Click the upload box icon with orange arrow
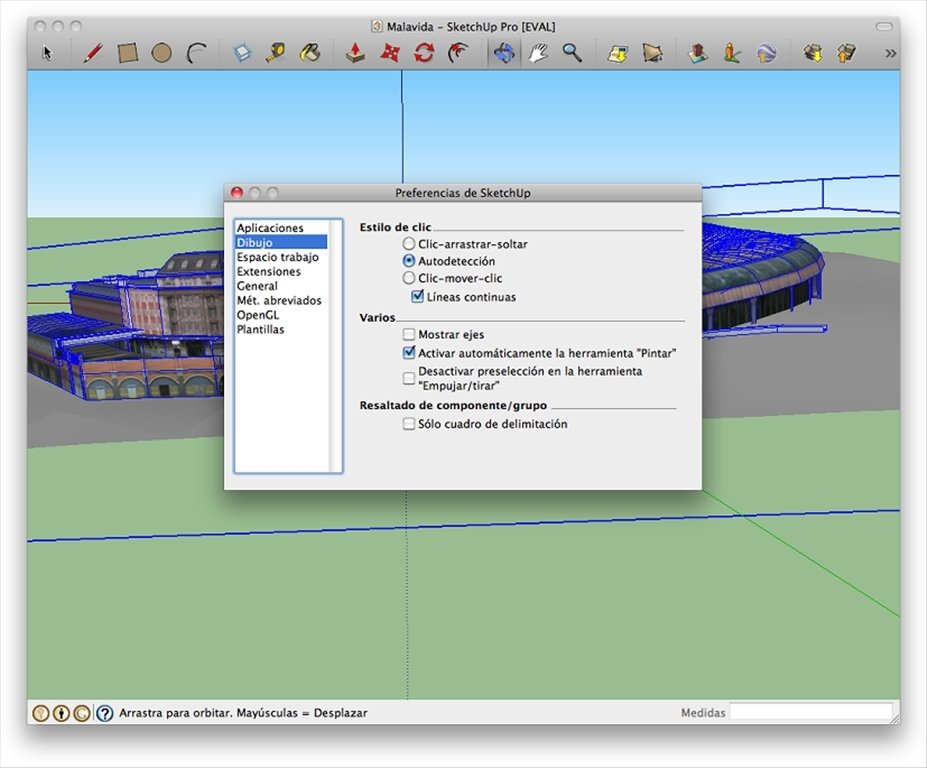 (847, 53)
